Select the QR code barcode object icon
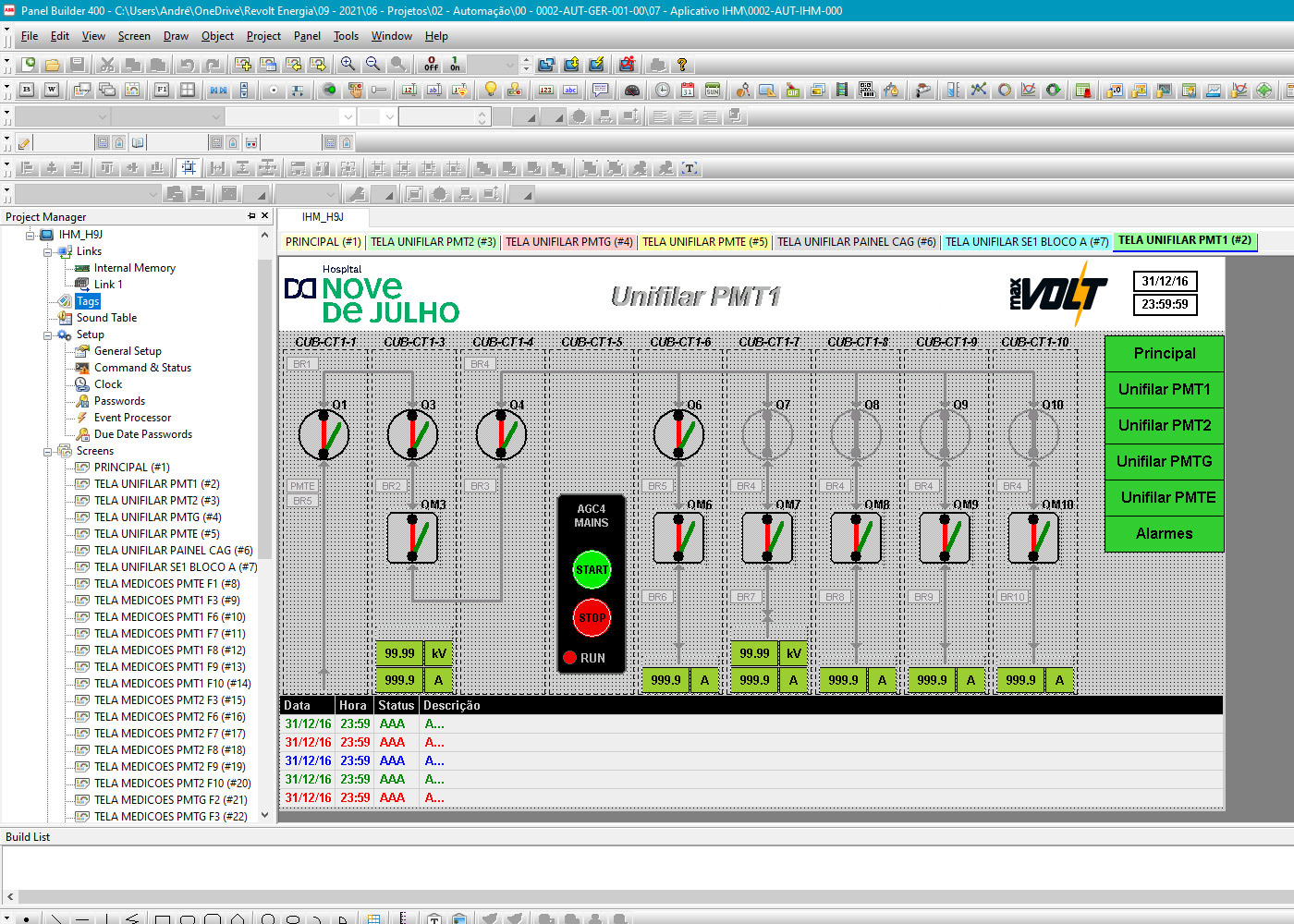Viewport: 1294px width, 924px height. point(866,91)
